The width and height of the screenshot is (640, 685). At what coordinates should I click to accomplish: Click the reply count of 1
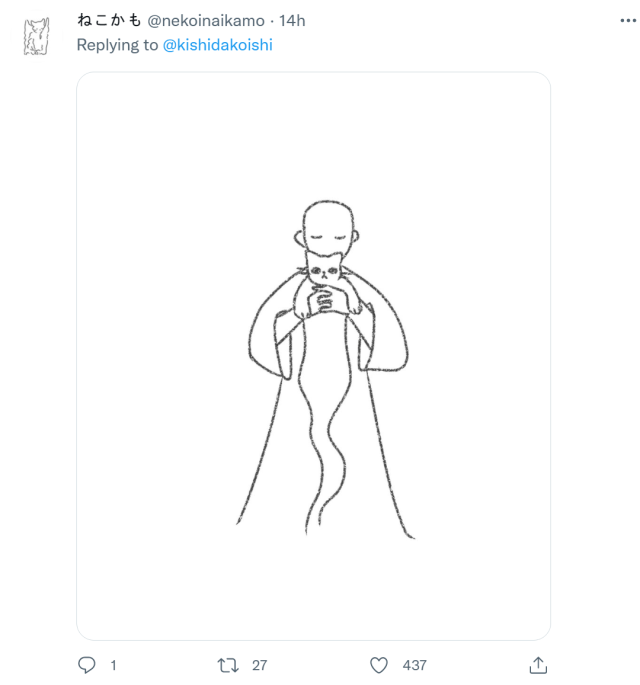(x=113, y=665)
